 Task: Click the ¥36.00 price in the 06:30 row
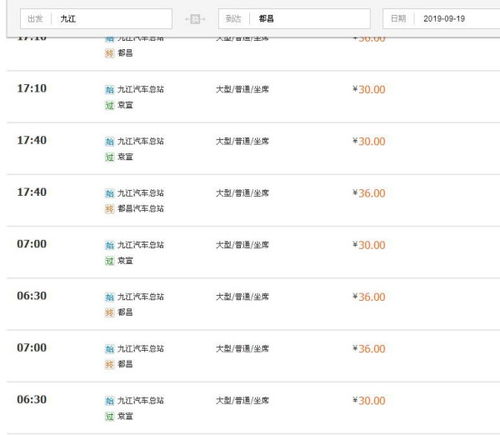pyautogui.click(x=369, y=297)
